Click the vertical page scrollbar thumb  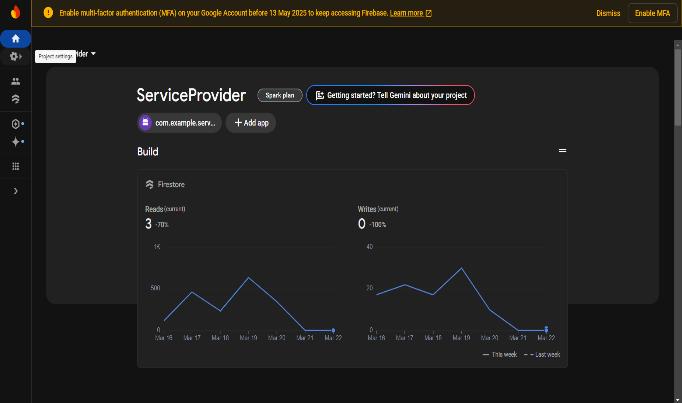678,87
